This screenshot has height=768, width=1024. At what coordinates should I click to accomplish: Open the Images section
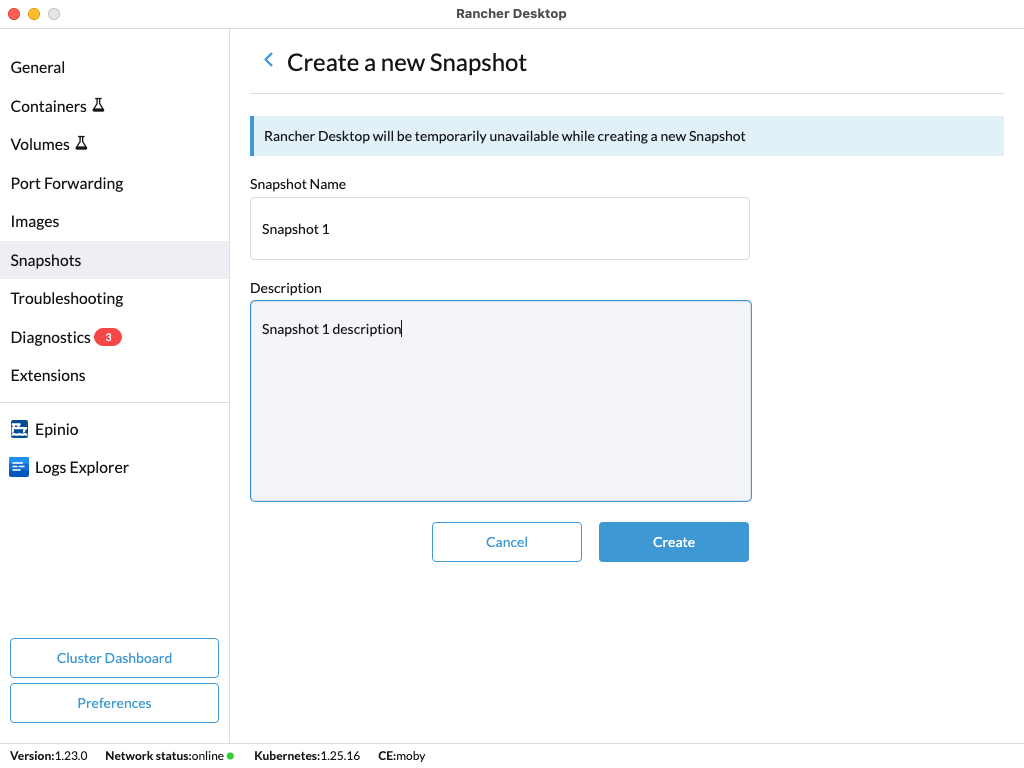(x=114, y=221)
